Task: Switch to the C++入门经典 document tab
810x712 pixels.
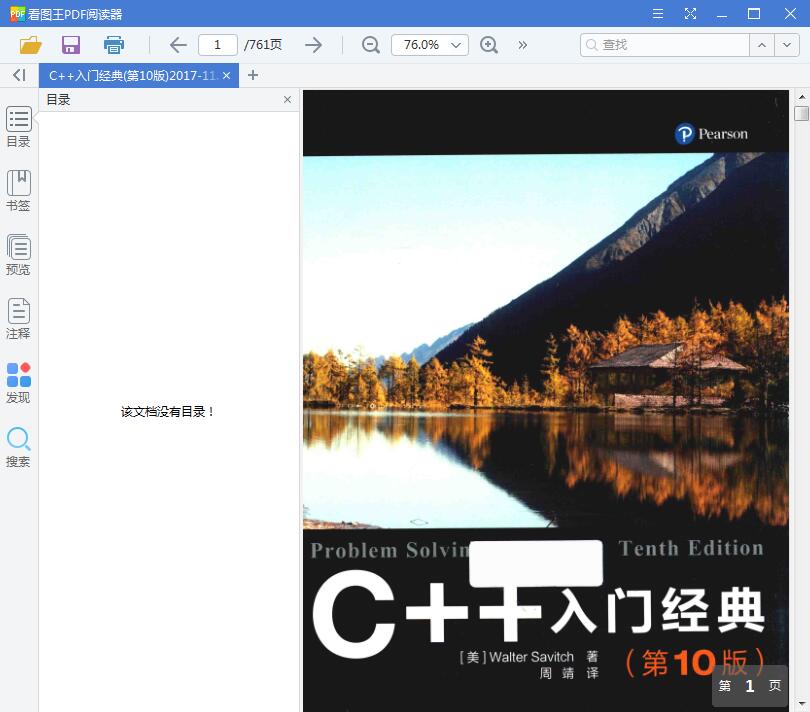Action: pyautogui.click(x=132, y=75)
